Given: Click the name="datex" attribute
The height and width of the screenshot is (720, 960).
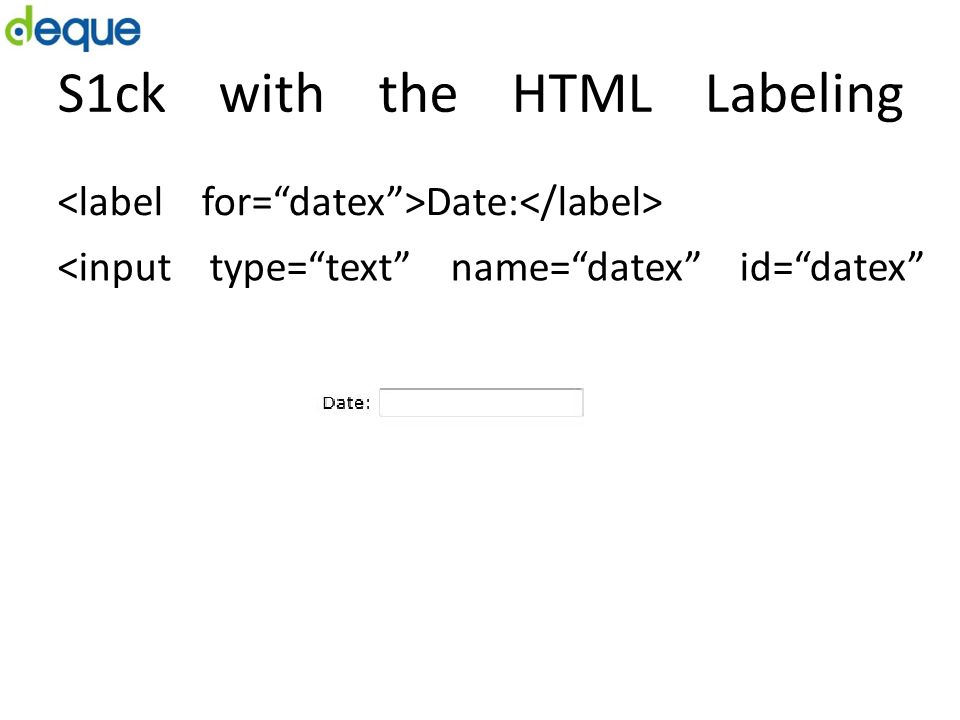Looking at the screenshot, I should pos(576,268).
